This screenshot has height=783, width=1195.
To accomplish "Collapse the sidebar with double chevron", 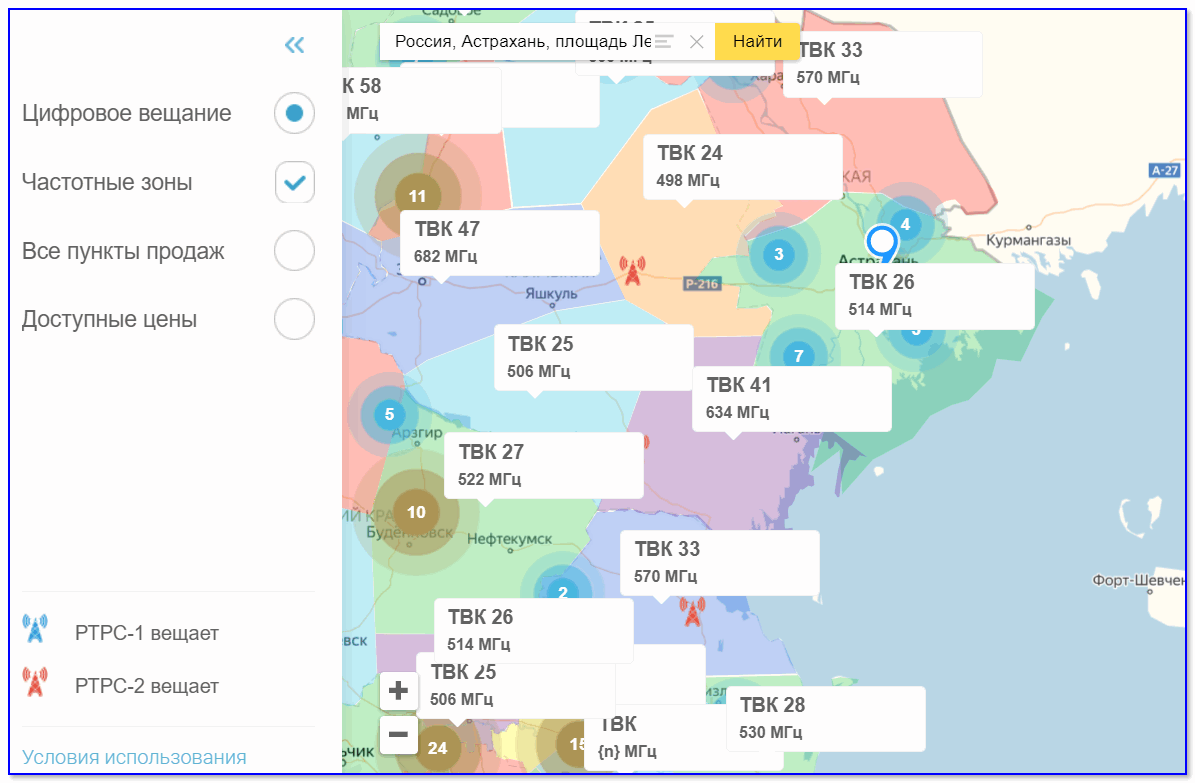I will [294, 45].
